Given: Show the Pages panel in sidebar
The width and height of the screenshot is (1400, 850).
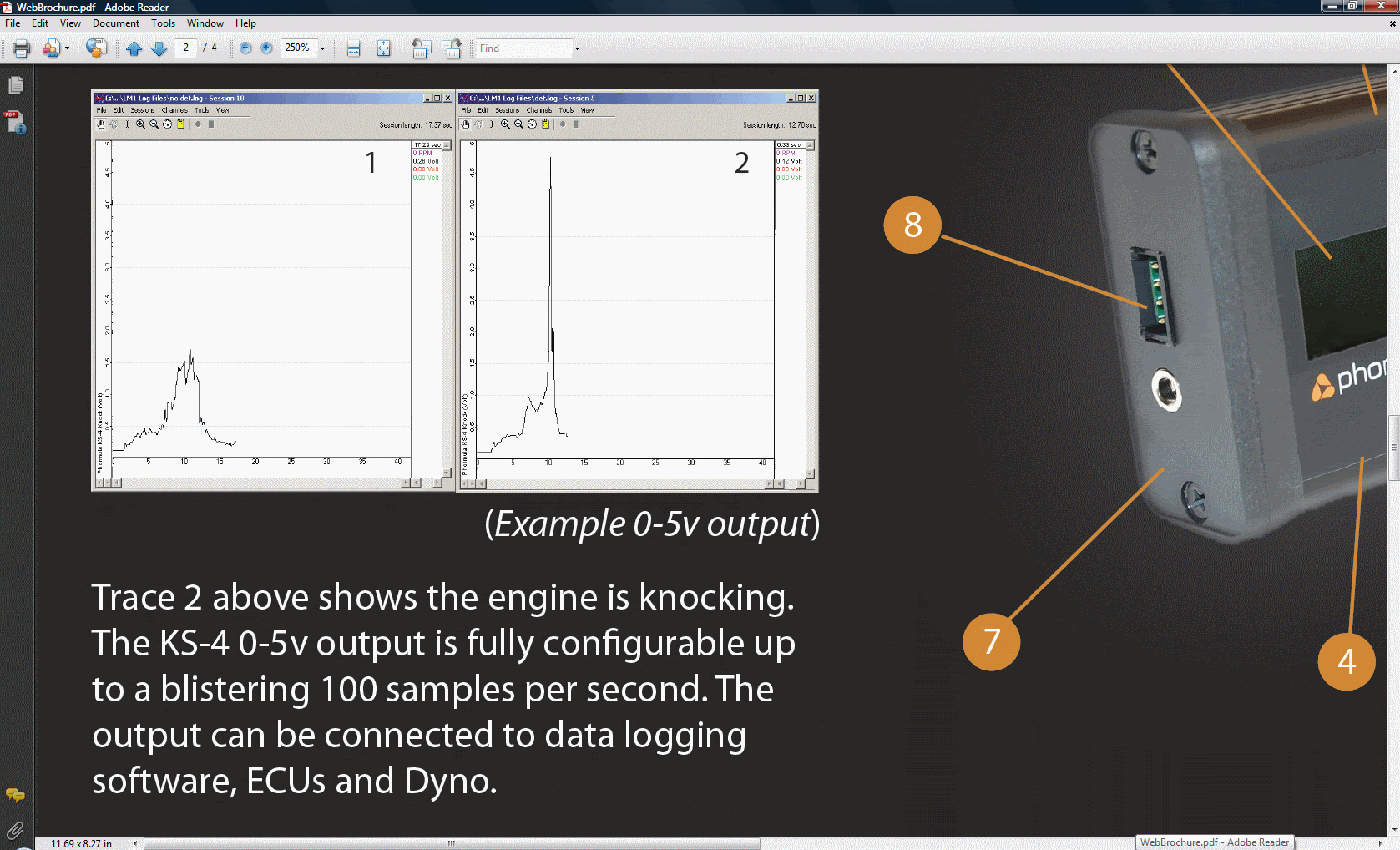Looking at the screenshot, I should click(x=15, y=85).
